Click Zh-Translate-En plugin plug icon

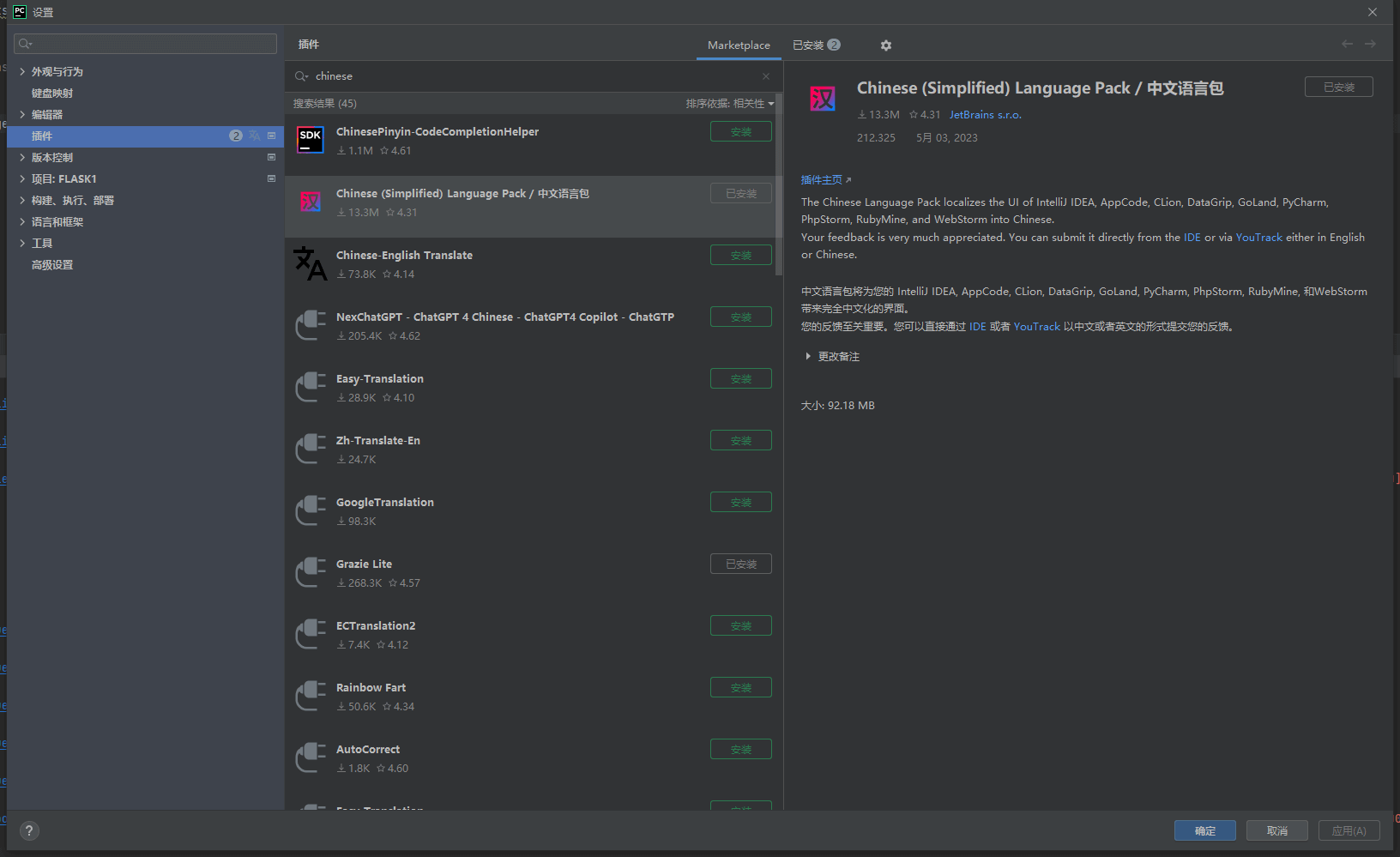pos(311,449)
